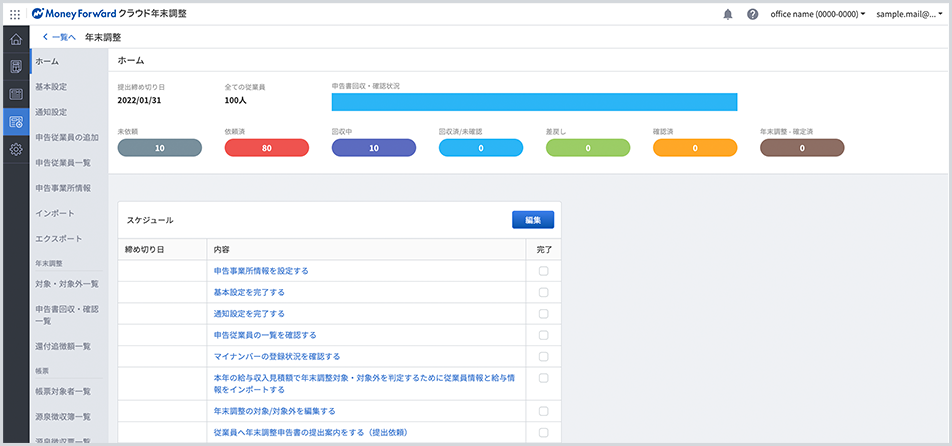Click the home icon in the dark sidebar
Screen dimensions: 952x446
tap(15, 40)
